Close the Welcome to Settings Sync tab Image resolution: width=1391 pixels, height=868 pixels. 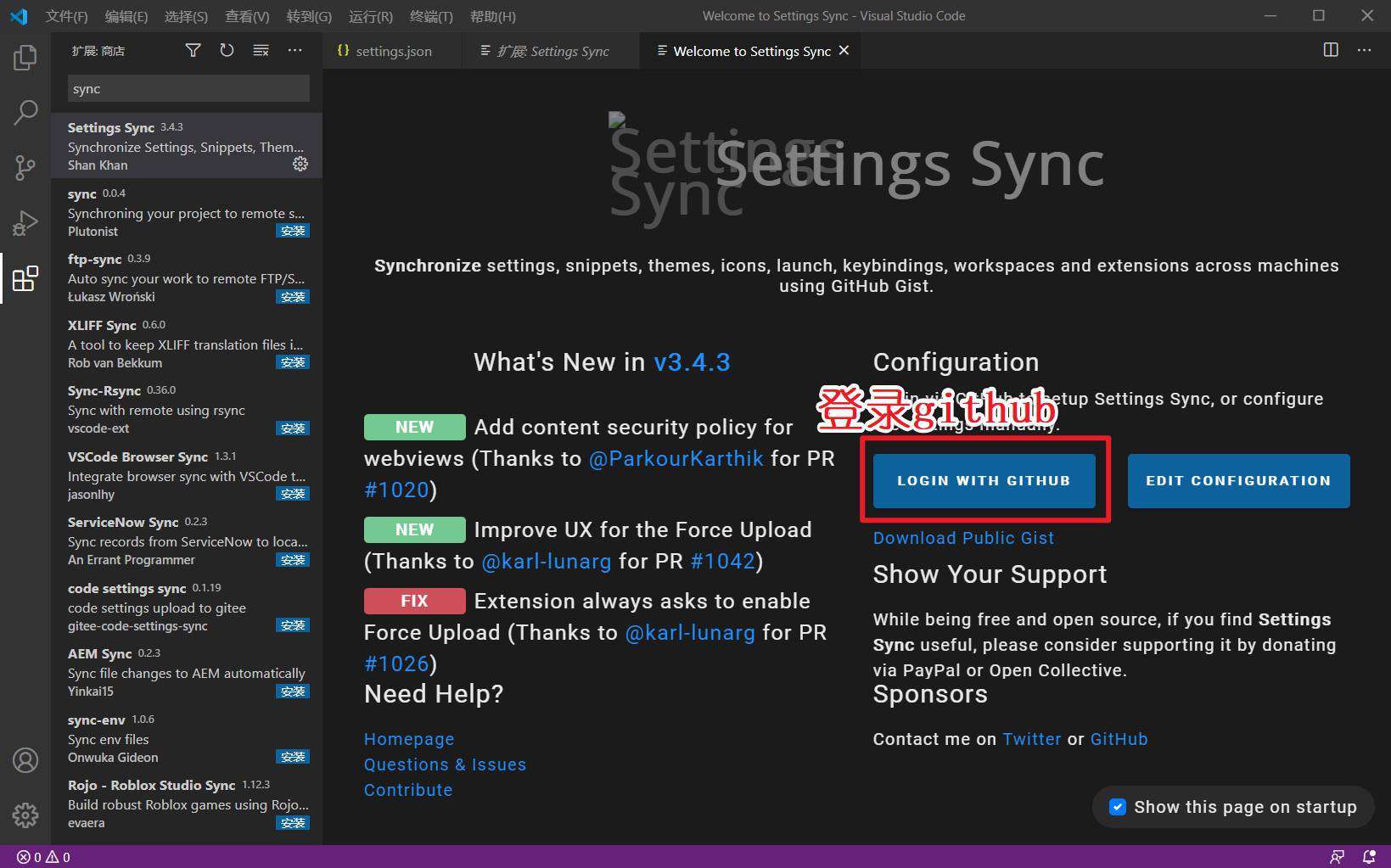coord(844,51)
